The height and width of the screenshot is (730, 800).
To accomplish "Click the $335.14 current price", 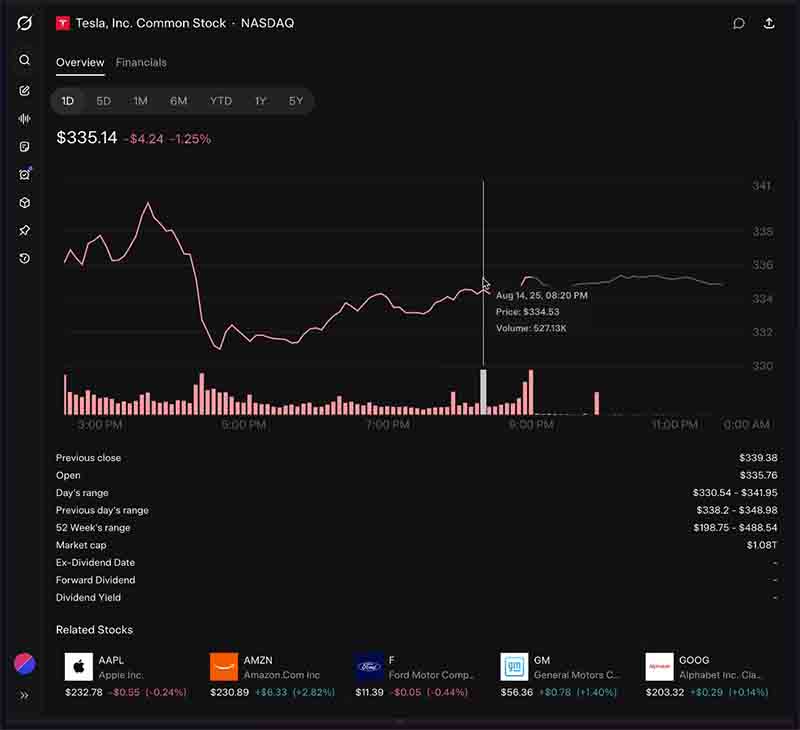I will click(87, 137).
